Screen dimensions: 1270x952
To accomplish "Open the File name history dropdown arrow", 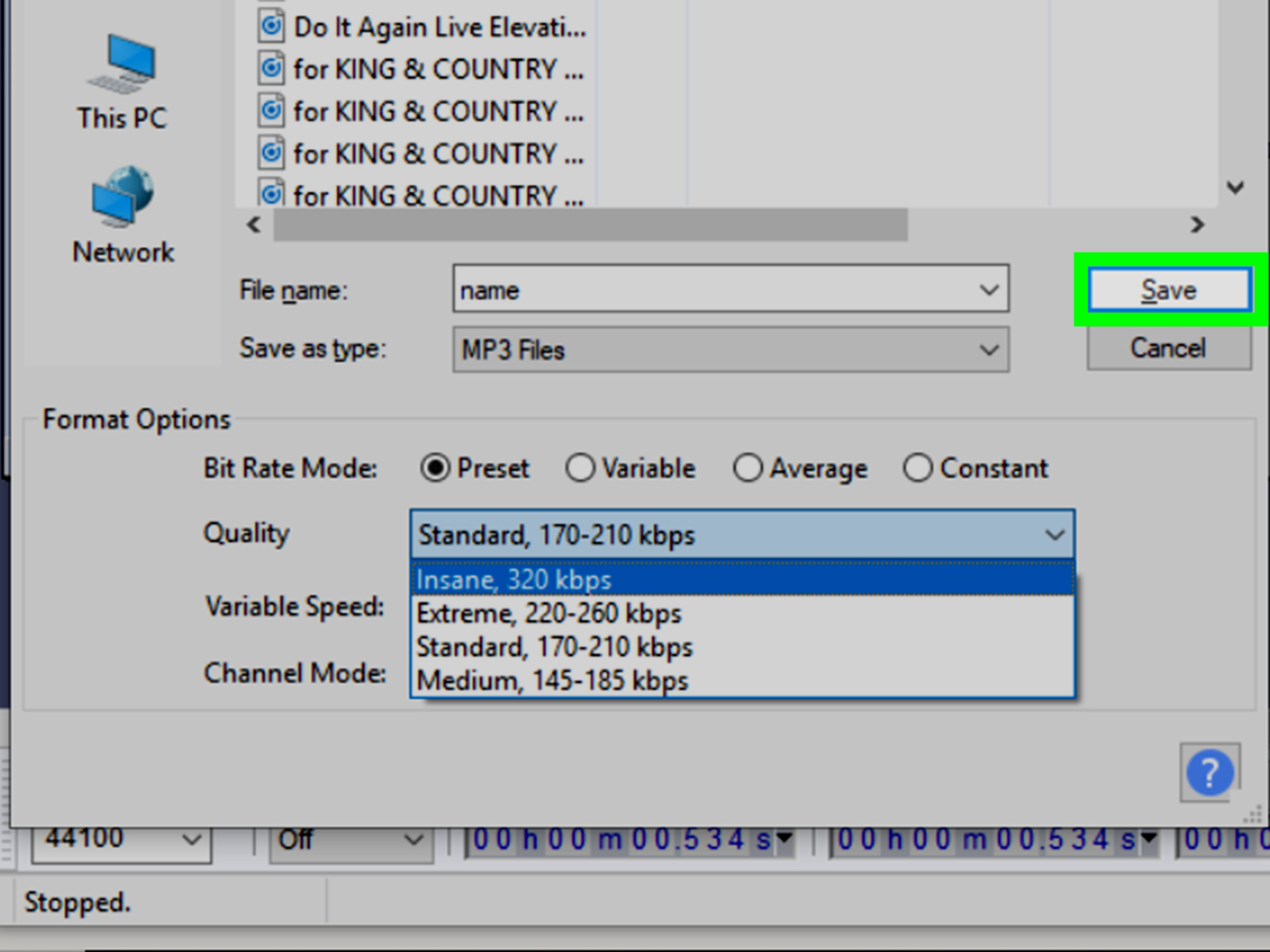I will 989,290.
